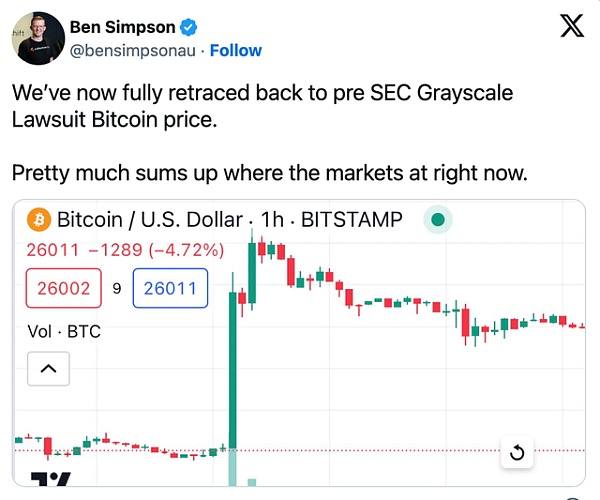Collapse the indicator legend with chevron

click(48, 370)
